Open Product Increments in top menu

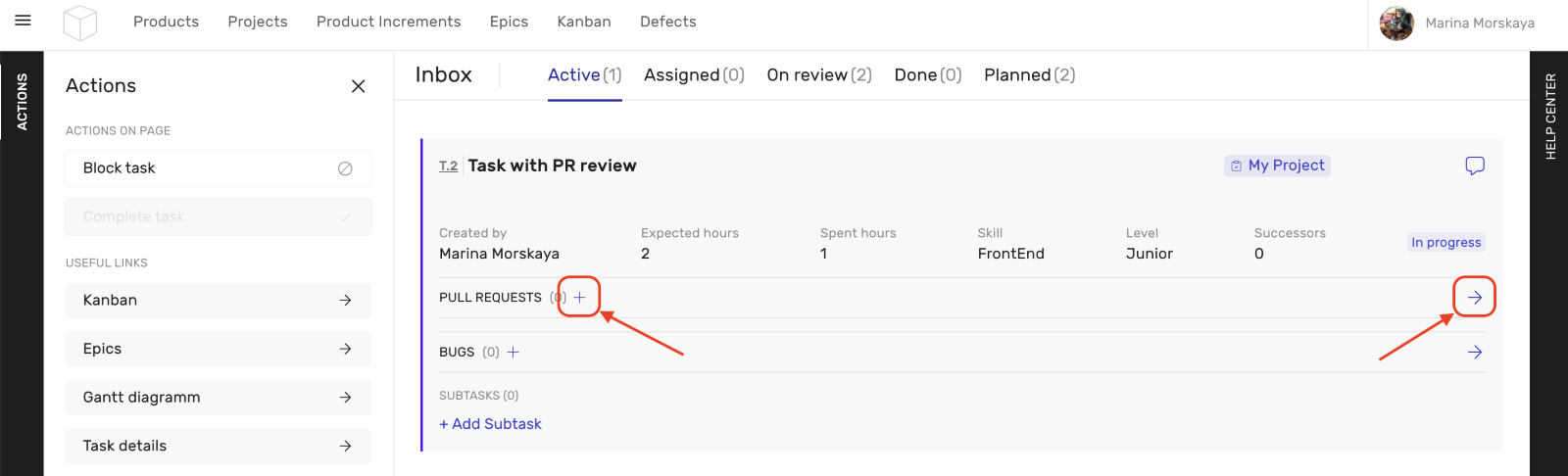pos(388,22)
